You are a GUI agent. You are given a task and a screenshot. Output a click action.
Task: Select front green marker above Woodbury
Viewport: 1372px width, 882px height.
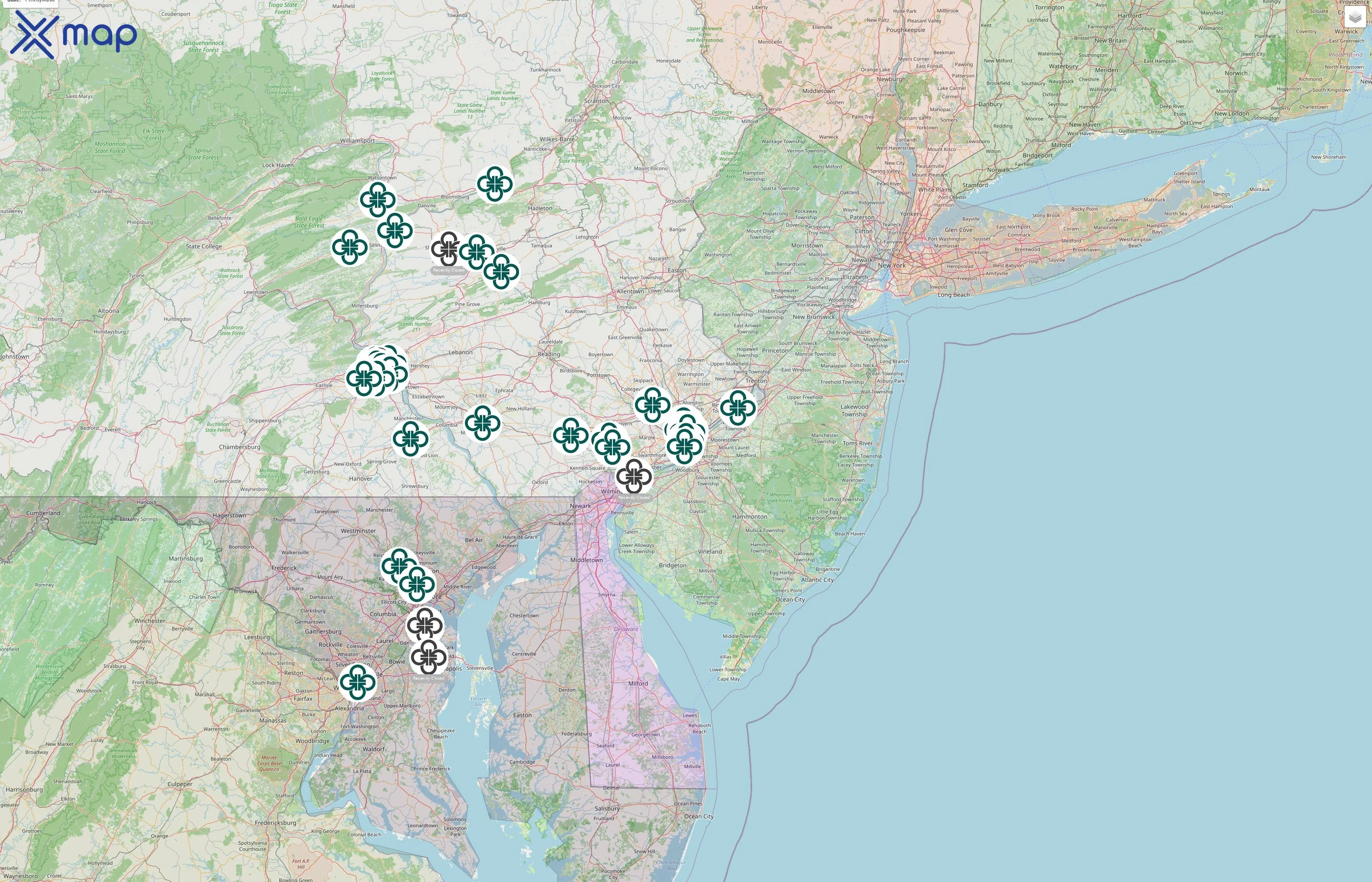(684, 446)
